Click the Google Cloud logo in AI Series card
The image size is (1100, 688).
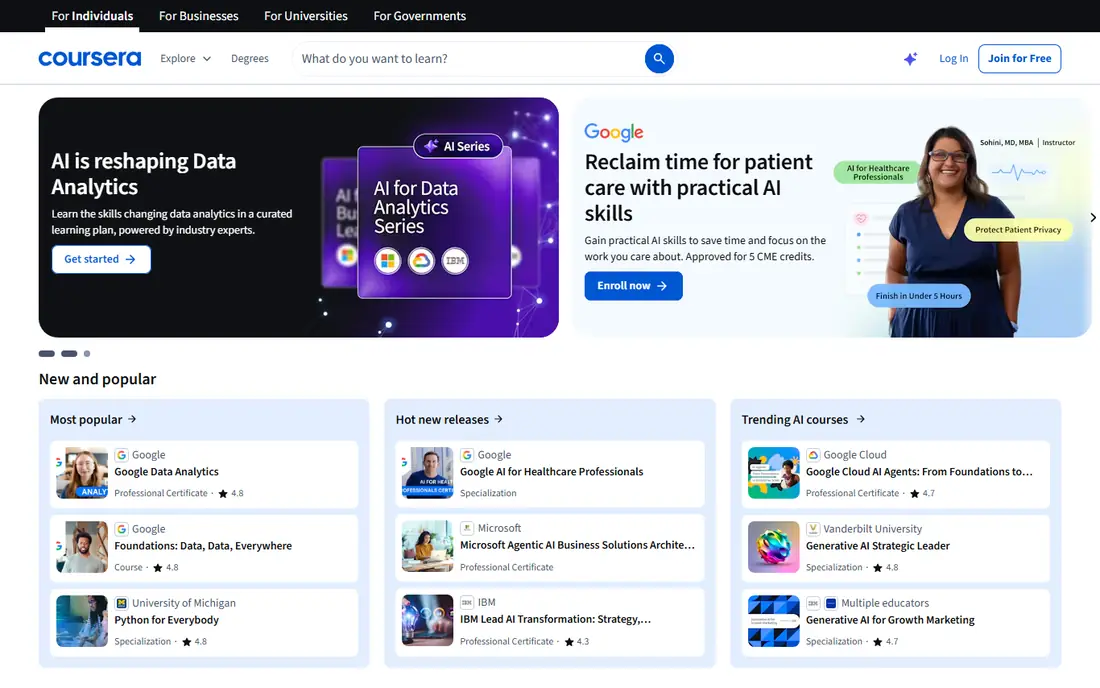[x=421, y=261]
